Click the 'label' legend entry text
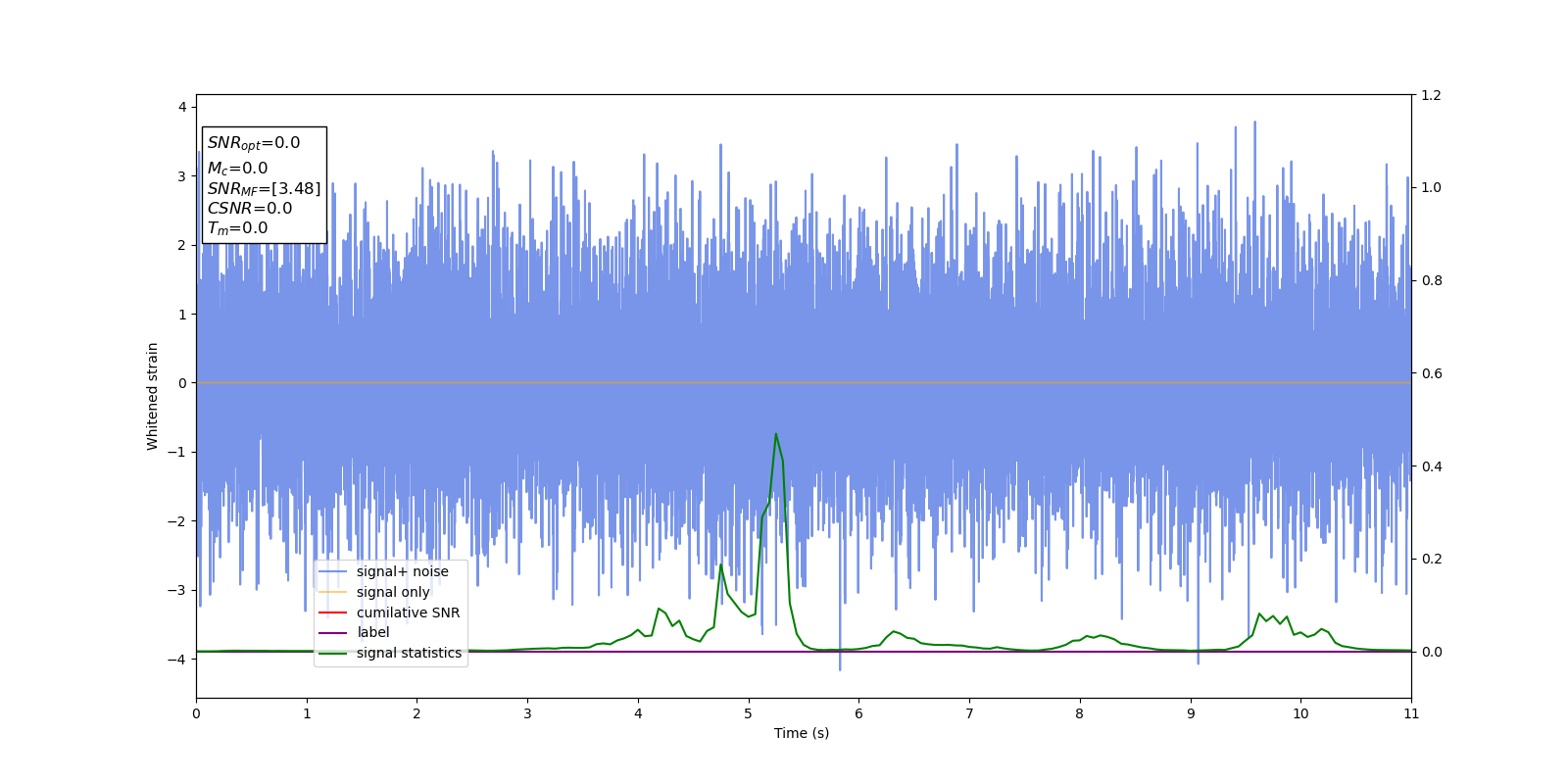Screen dimensions: 1568x784 tap(372, 632)
